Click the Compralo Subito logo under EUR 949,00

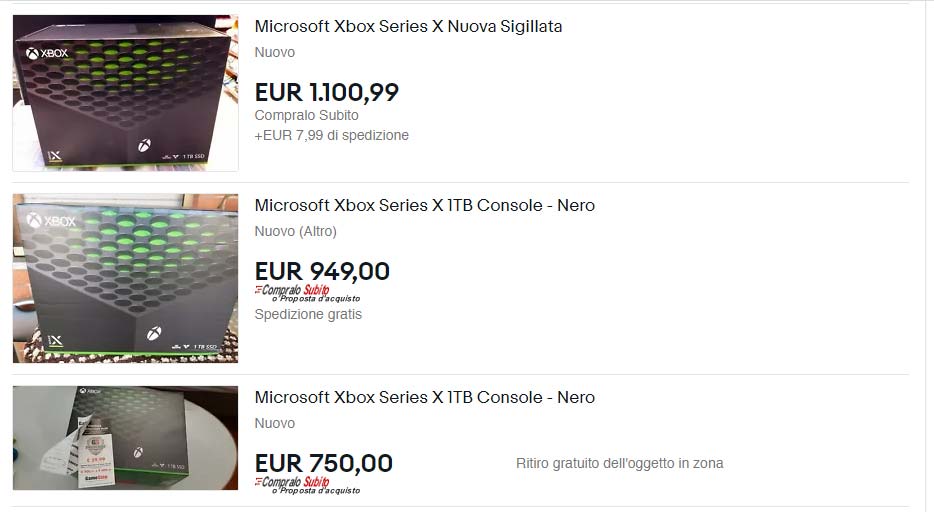[x=291, y=290]
